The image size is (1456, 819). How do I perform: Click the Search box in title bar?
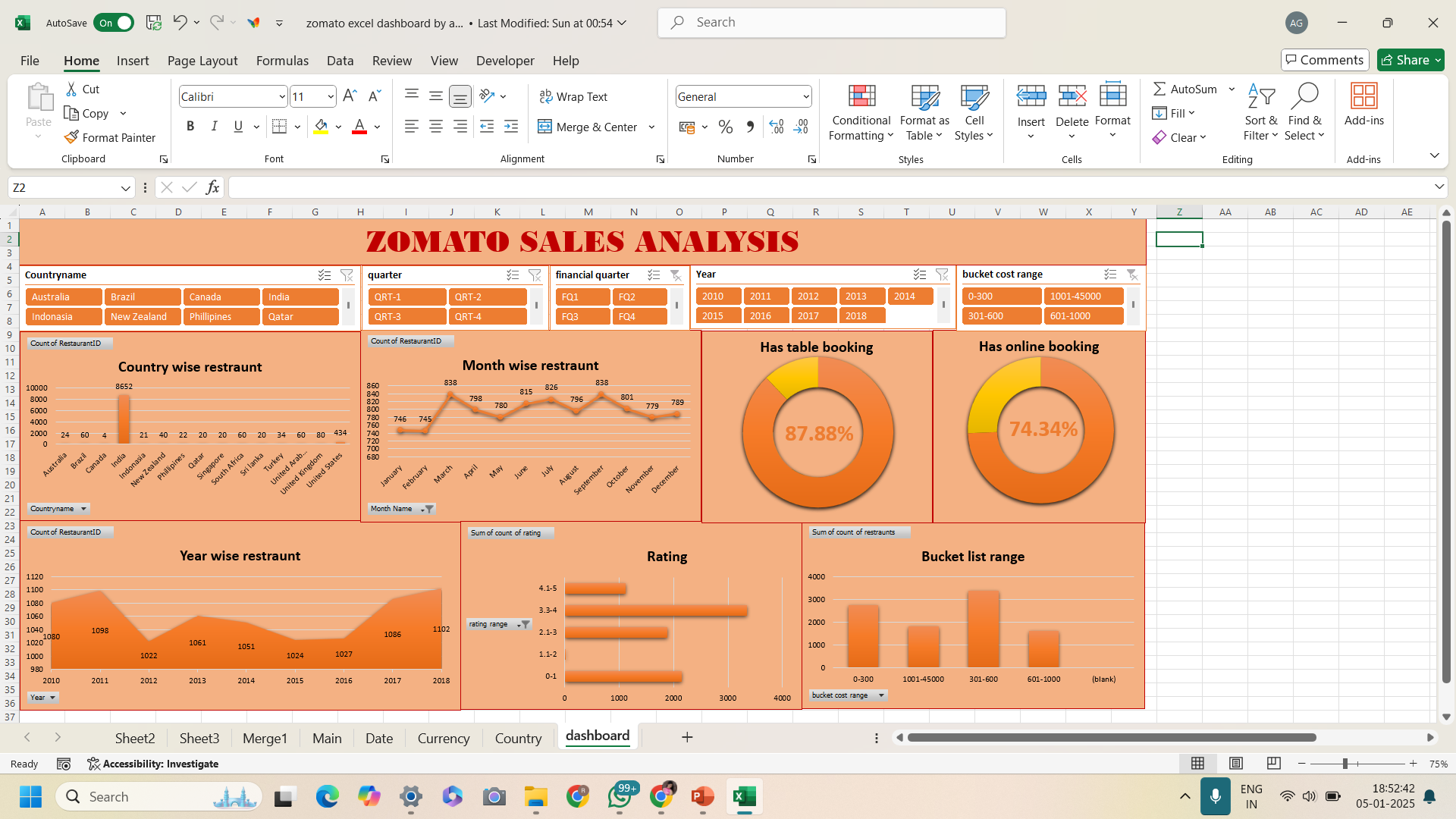(832, 23)
